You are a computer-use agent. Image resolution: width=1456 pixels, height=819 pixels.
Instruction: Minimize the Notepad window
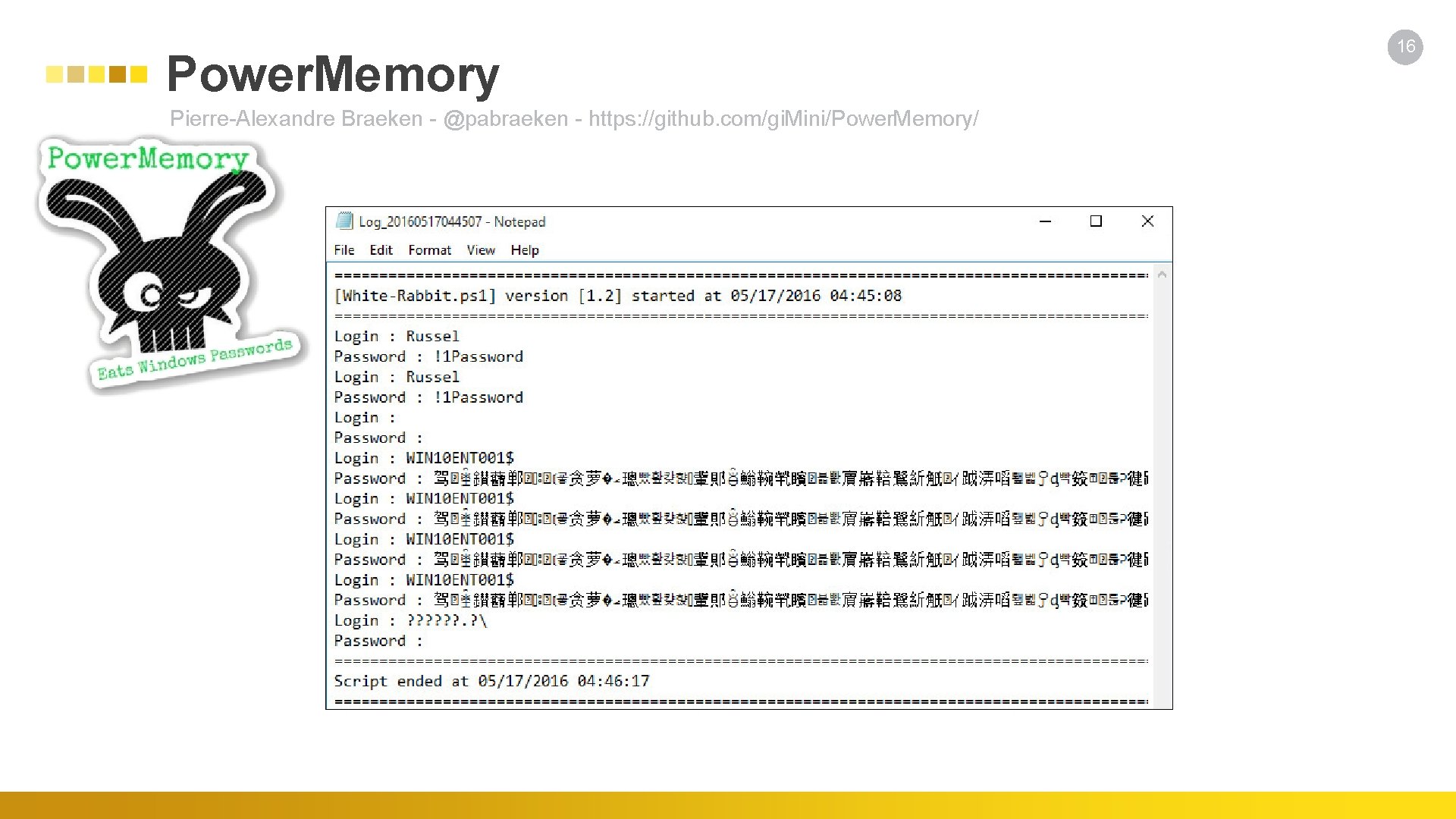pyautogui.click(x=1045, y=221)
